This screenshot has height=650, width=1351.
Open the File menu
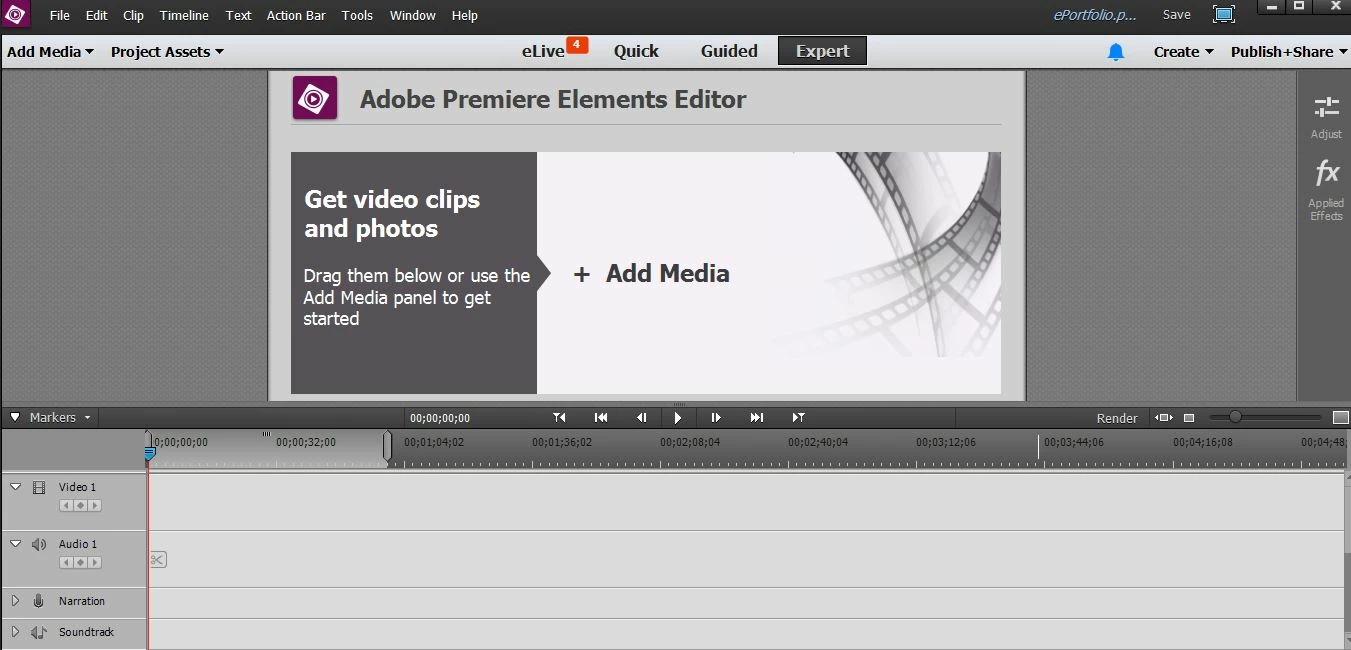[x=60, y=15]
